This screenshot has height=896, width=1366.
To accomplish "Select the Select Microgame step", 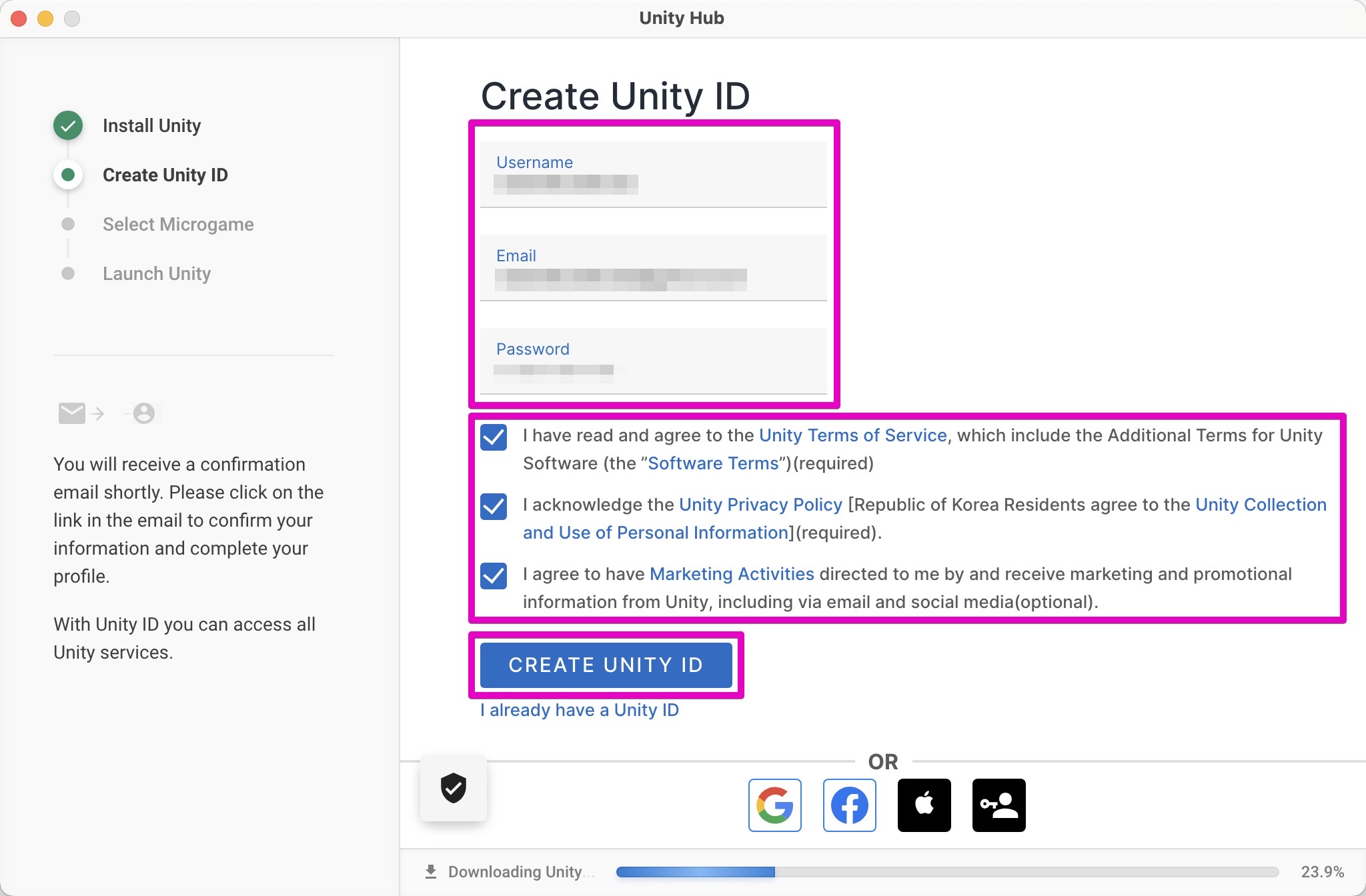I will click(178, 224).
